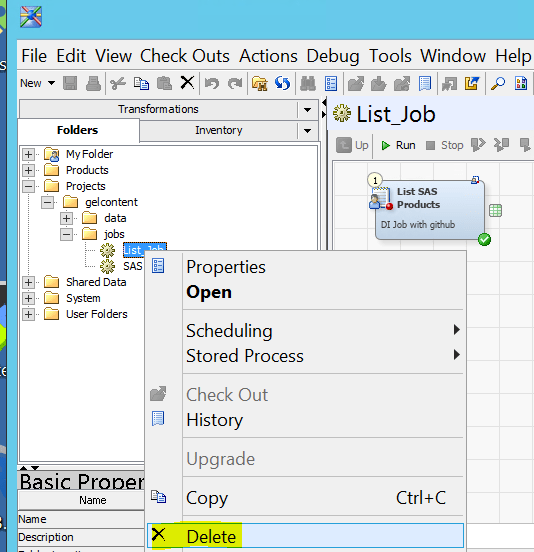This screenshot has height=552, width=534.
Task: Select the Transformations panel header
Action: [x=158, y=109]
